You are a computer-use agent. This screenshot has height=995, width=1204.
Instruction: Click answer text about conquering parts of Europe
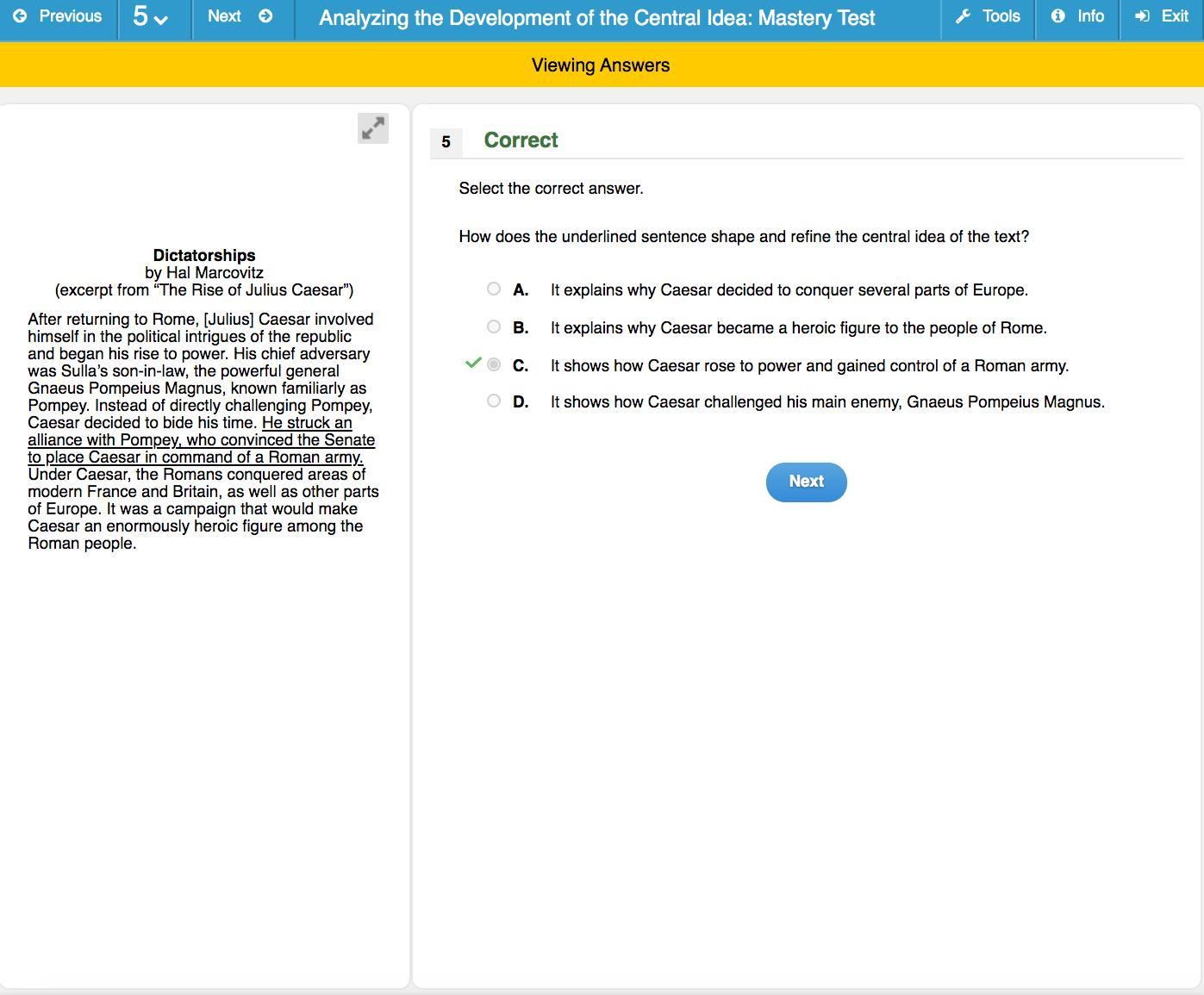789,290
